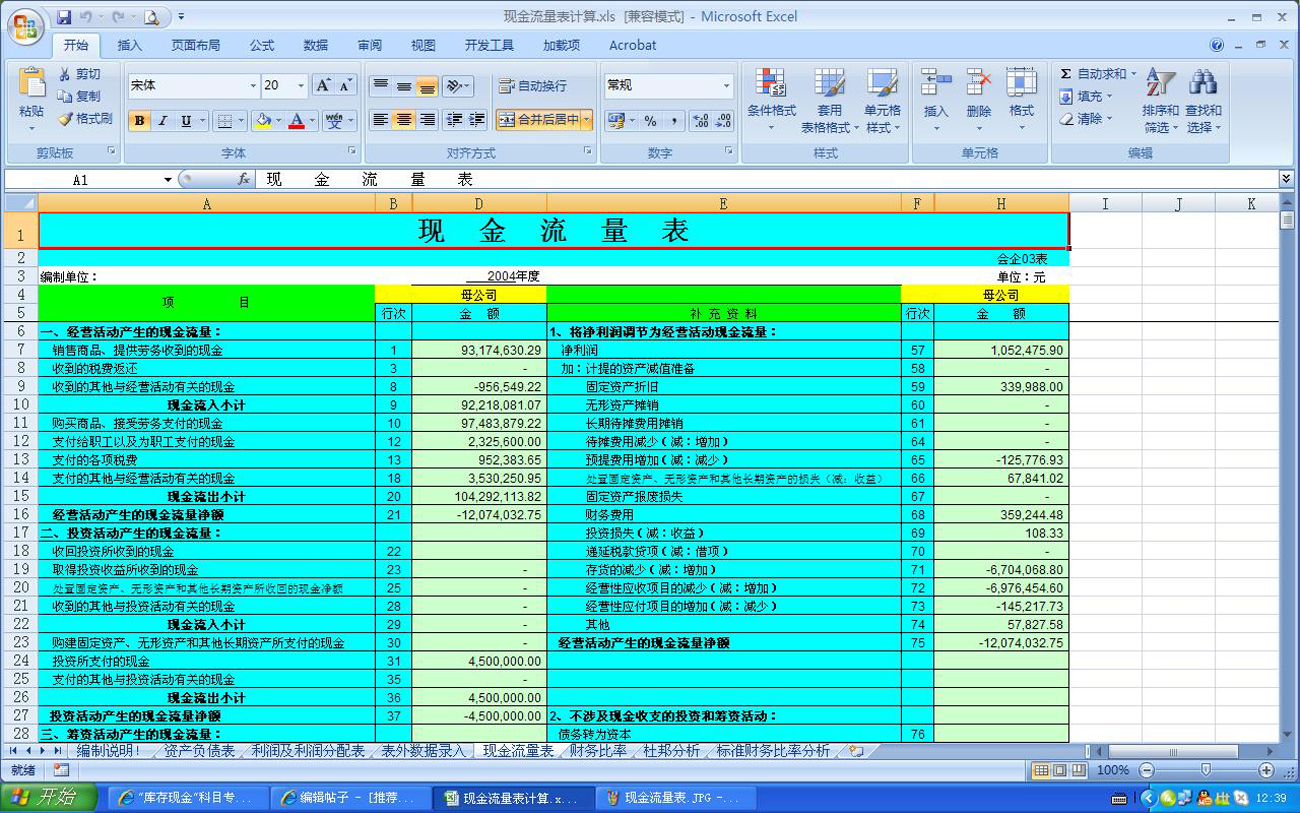This screenshot has width=1300, height=813.
Task: Increase decimal places
Action: 701,121
